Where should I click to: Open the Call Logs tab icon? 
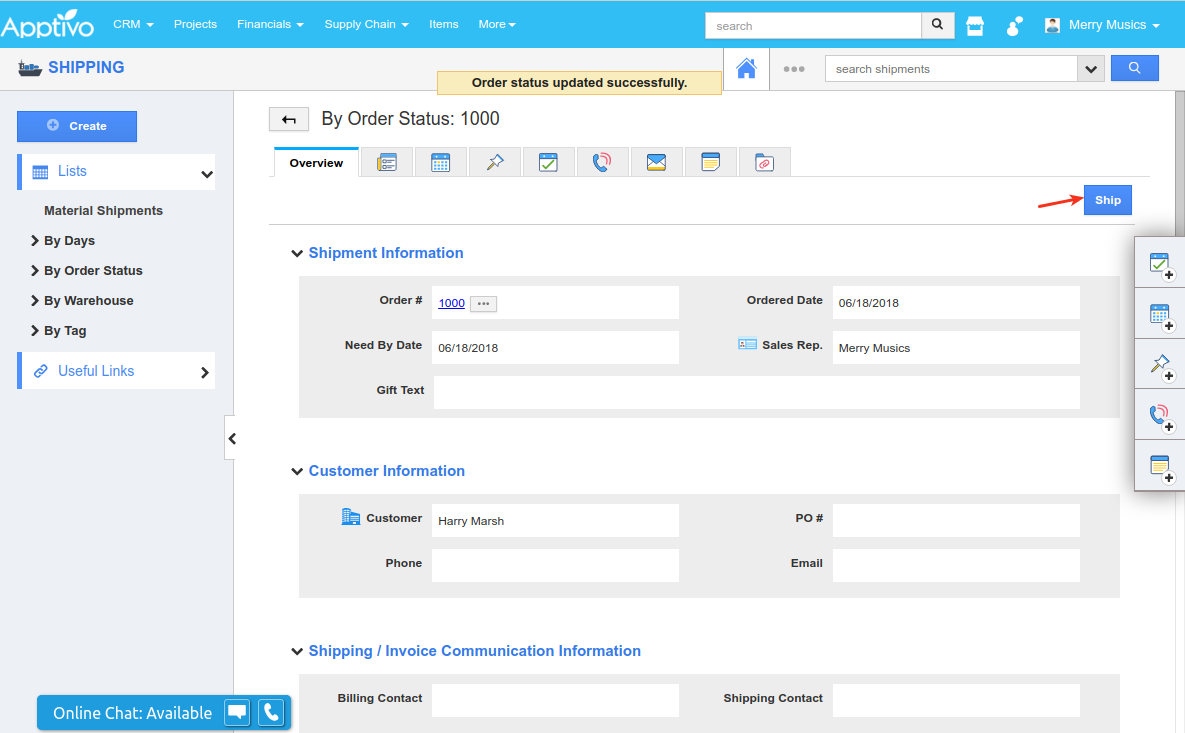coord(602,163)
